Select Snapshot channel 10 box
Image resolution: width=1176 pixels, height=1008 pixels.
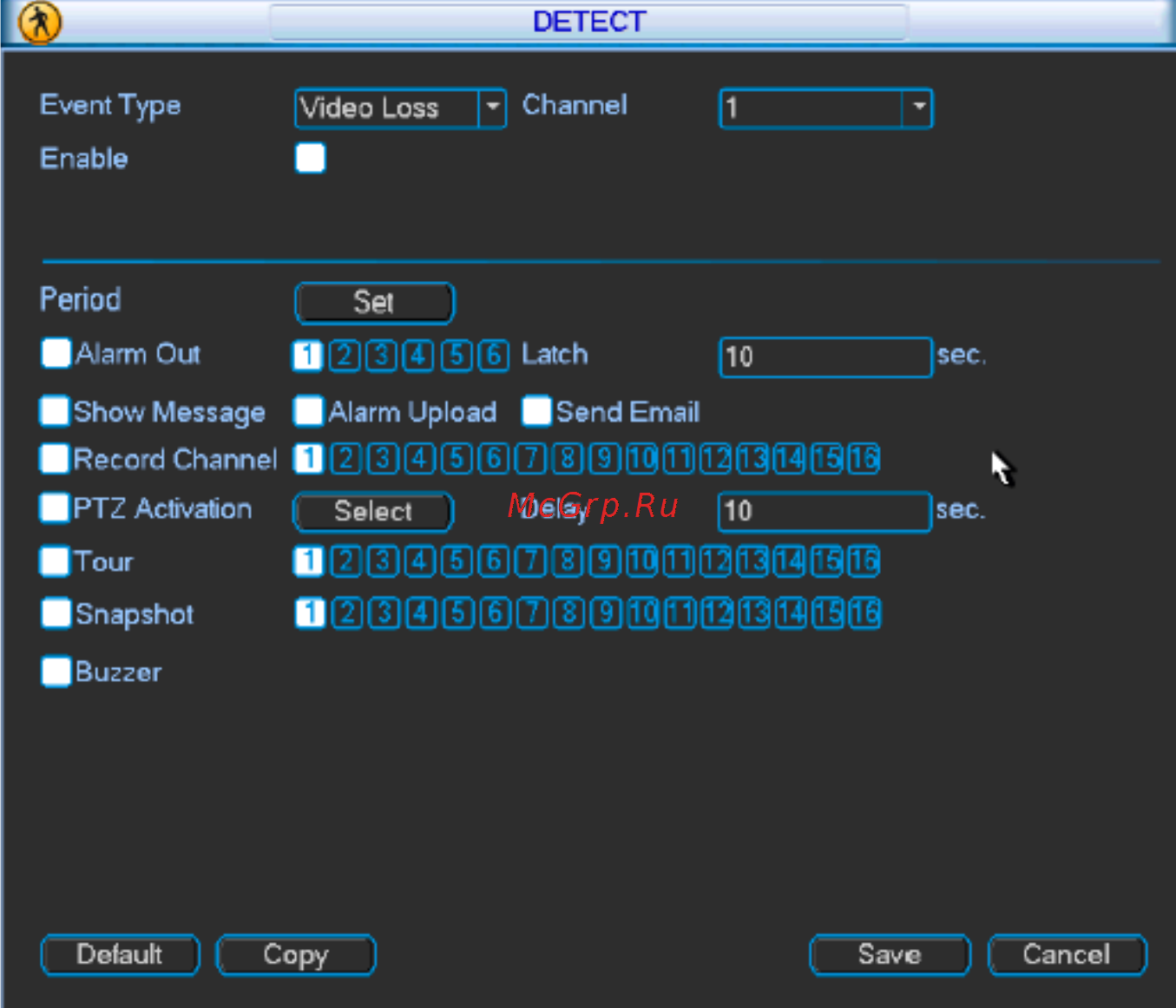tap(643, 613)
